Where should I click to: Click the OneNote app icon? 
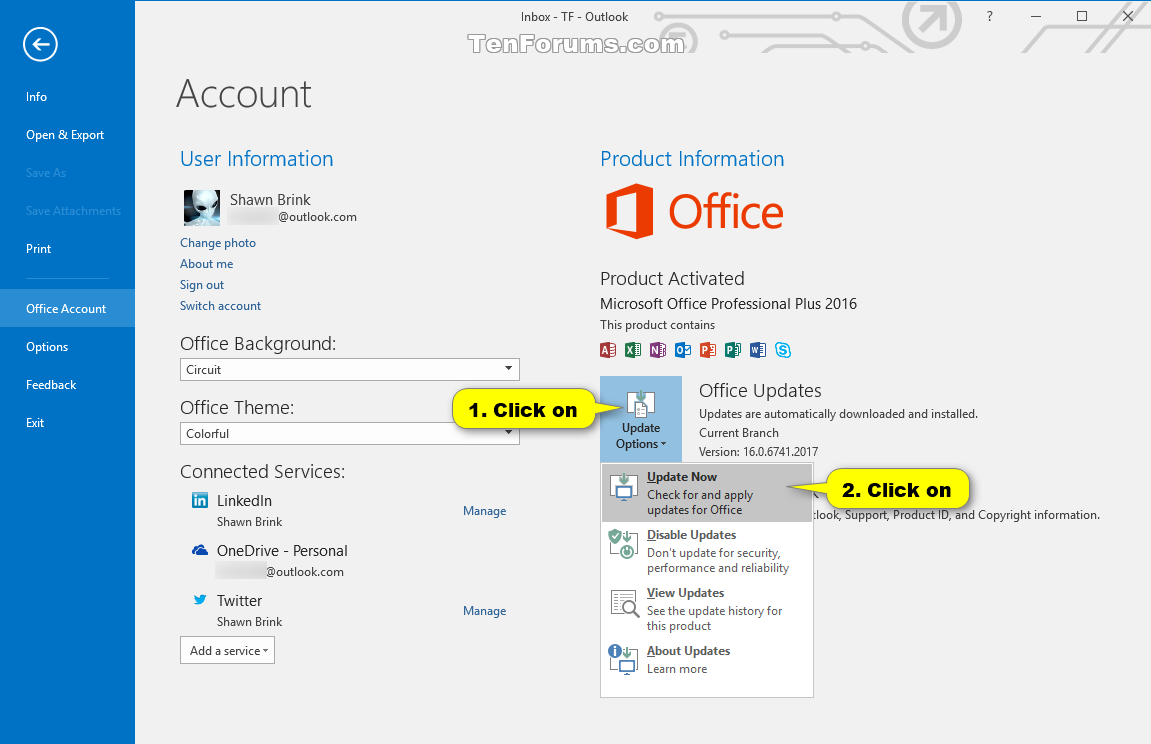[658, 350]
